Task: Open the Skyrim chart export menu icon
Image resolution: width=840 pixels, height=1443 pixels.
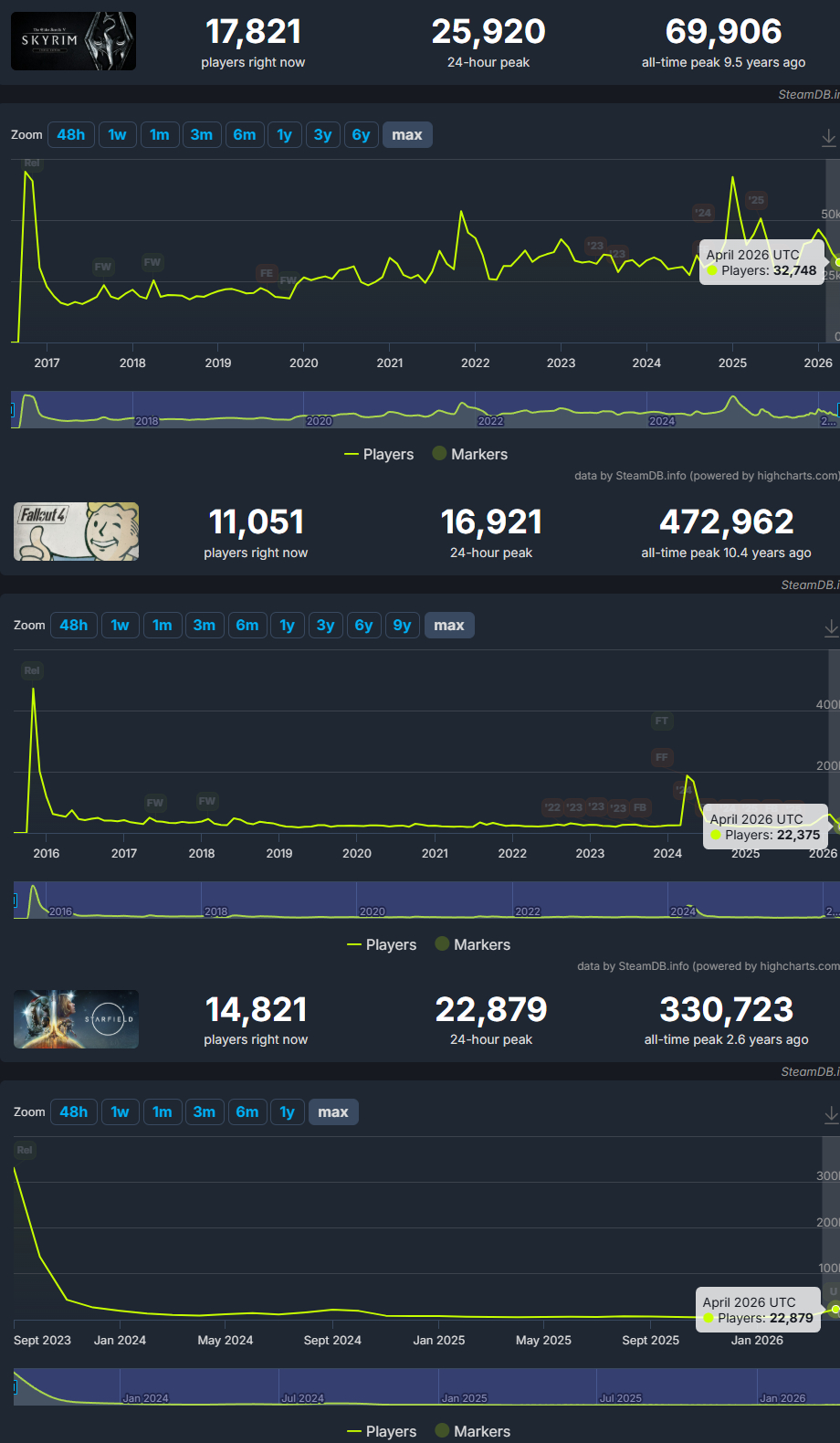Action: click(828, 137)
